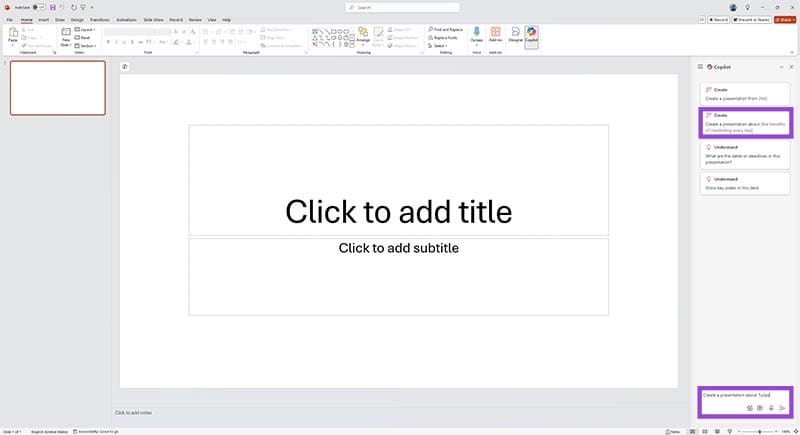The width and height of the screenshot is (800, 435).
Task: Click the 'Click to add title' placeholder
Action: tap(398, 180)
